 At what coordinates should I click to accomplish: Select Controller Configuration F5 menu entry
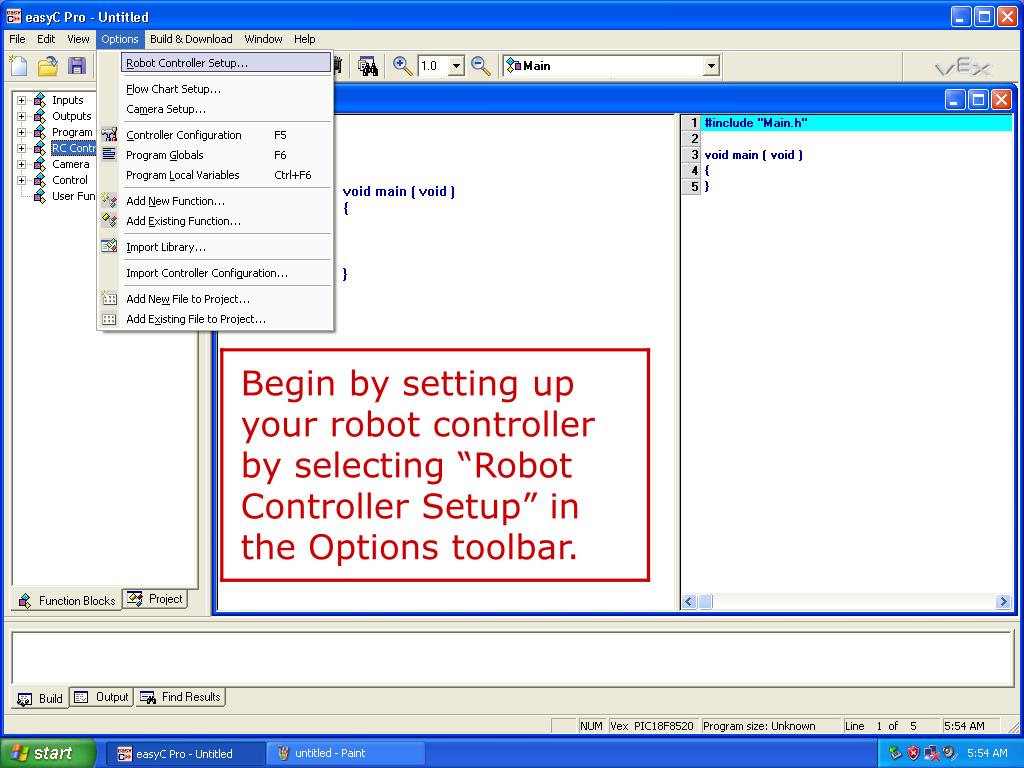pyautogui.click(x=225, y=135)
